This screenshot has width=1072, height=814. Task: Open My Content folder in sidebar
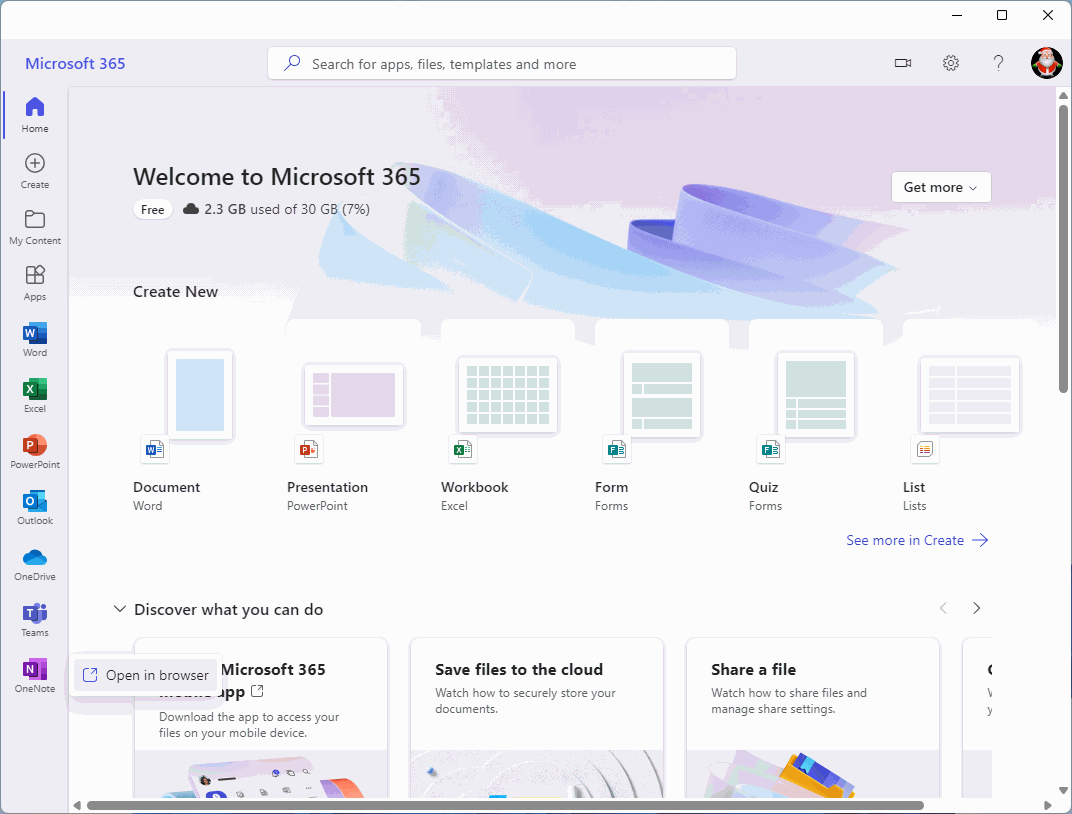coord(35,227)
